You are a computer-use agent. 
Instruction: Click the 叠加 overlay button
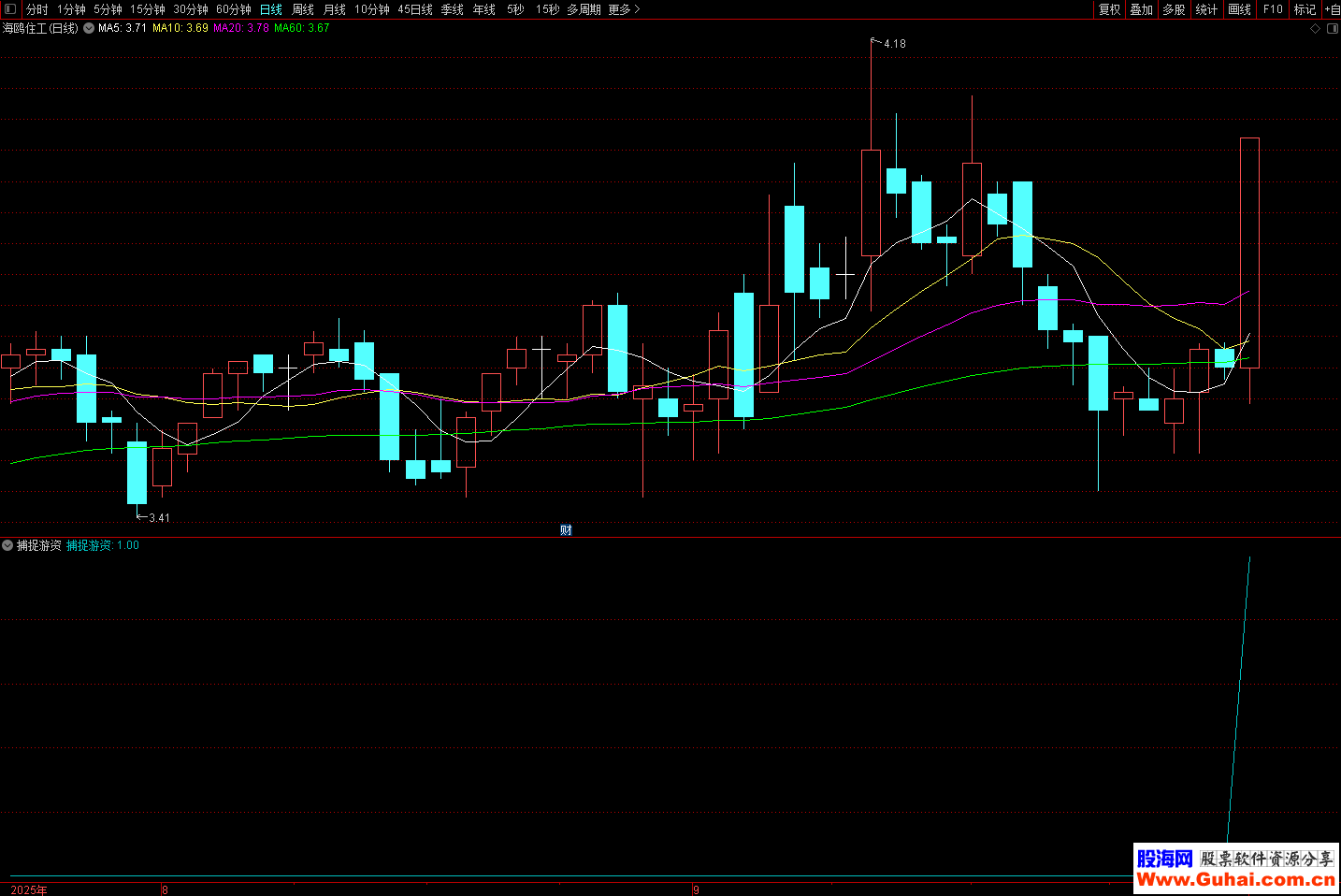(x=1142, y=9)
